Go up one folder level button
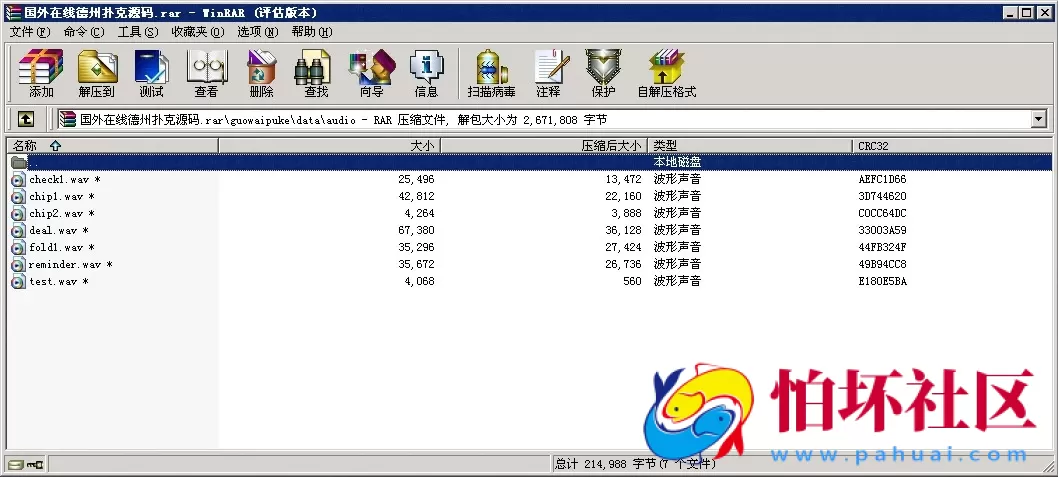The image size is (1058, 477). (26, 119)
